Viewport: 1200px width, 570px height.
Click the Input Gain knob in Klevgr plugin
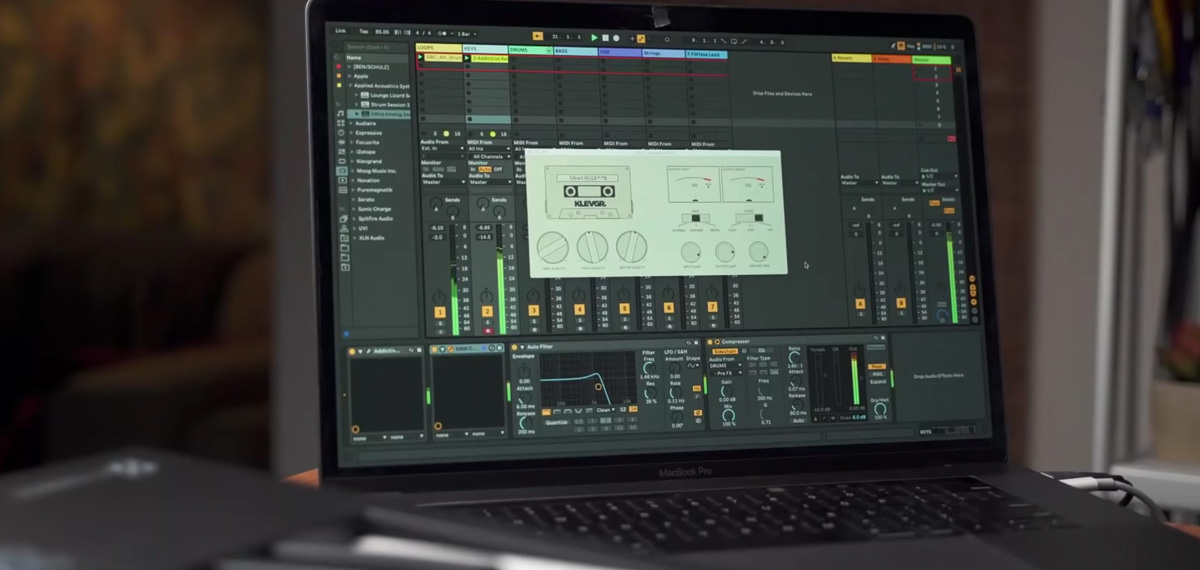pos(691,251)
